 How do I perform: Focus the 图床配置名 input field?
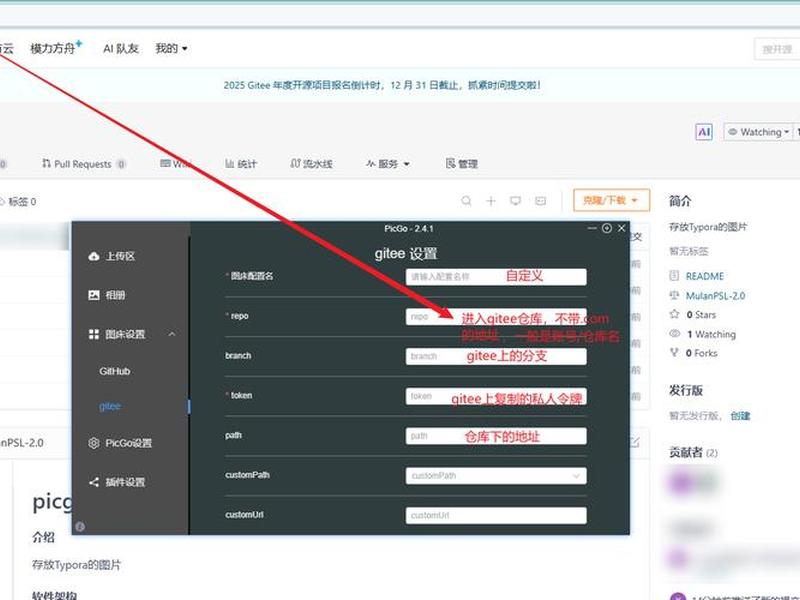496,277
